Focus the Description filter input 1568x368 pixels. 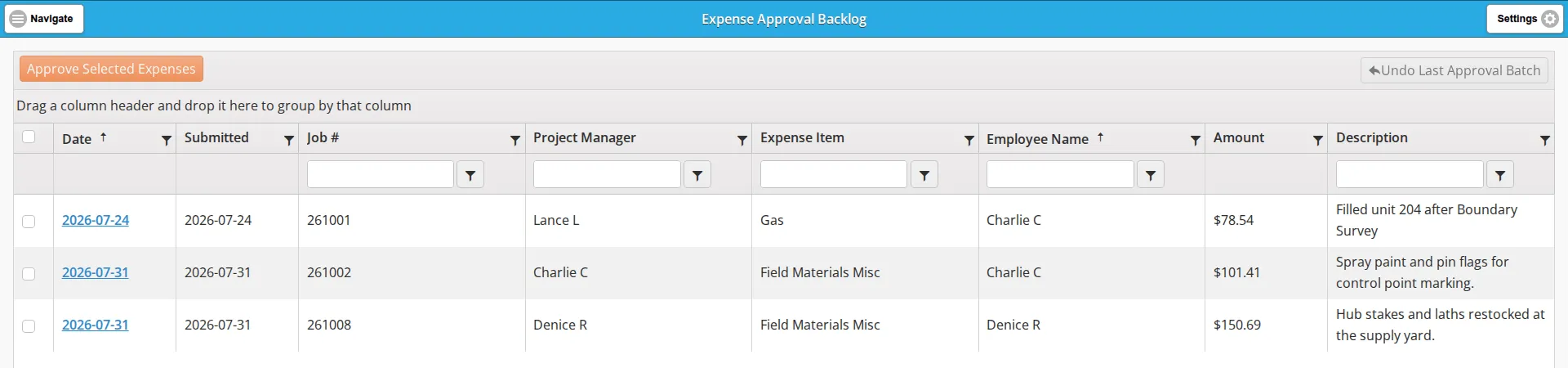(x=1410, y=174)
